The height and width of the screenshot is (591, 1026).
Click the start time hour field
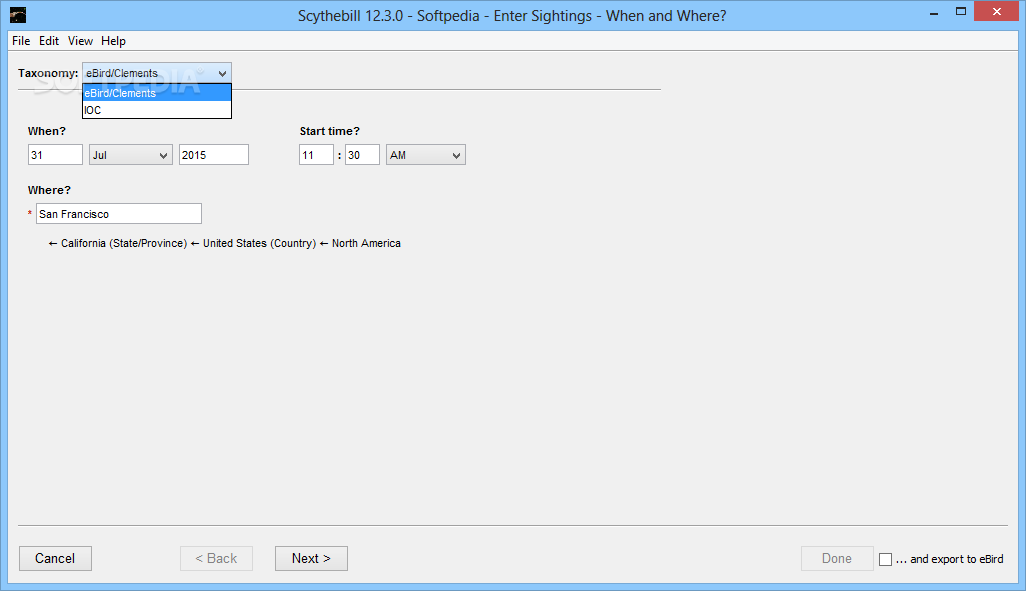tap(316, 155)
